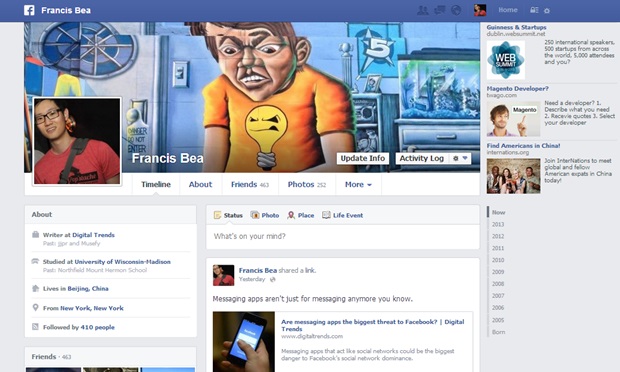Click Francis Bea name in the post
This screenshot has width=620, height=372.
tap(258, 270)
